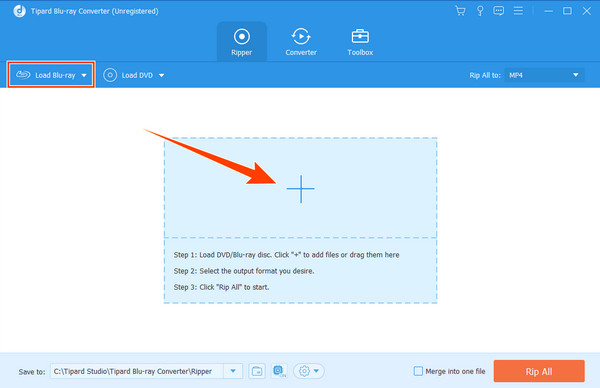The image size is (600, 388).
Task: Toggle the hardware acceleration icon
Action: coord(279,371)
